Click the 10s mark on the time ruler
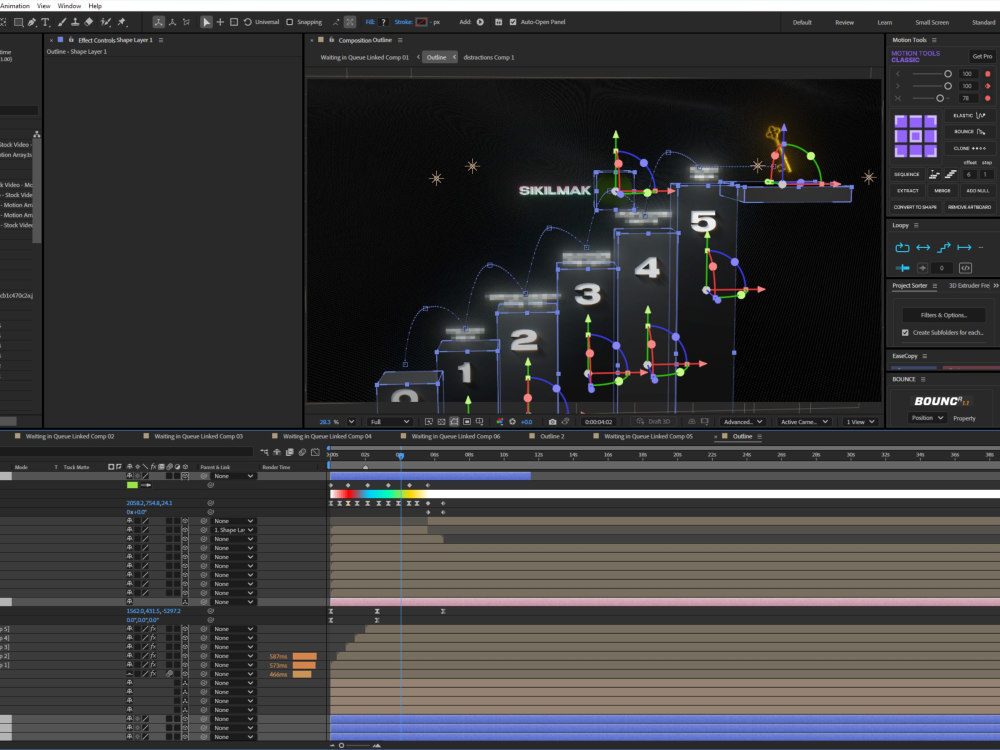This screenshot has width=1000, height=750. tap(504, 455)
